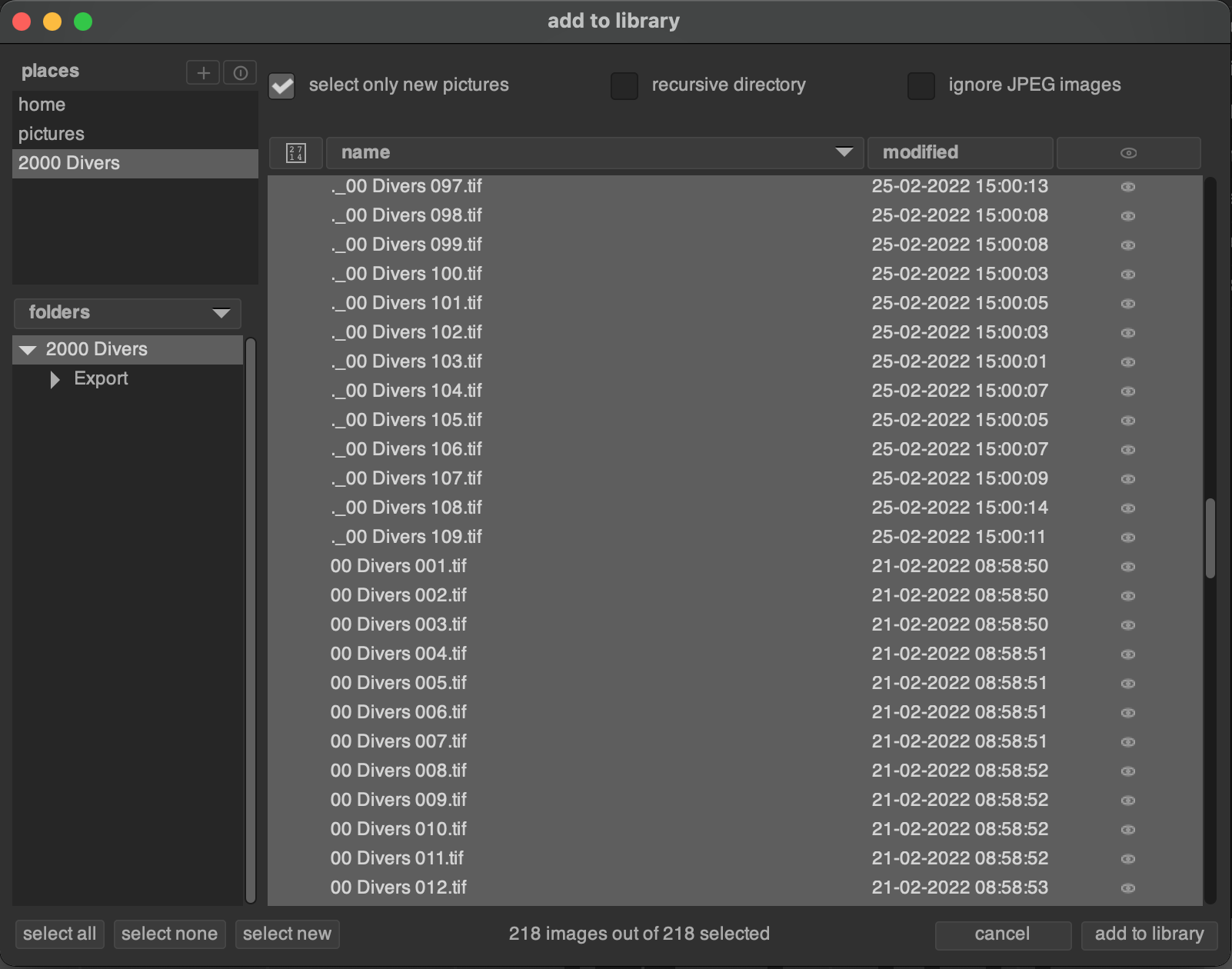Viewport: 1232px width, 969px height.
Task: Click the "add to library" button
Action: tap(1149, 934)
